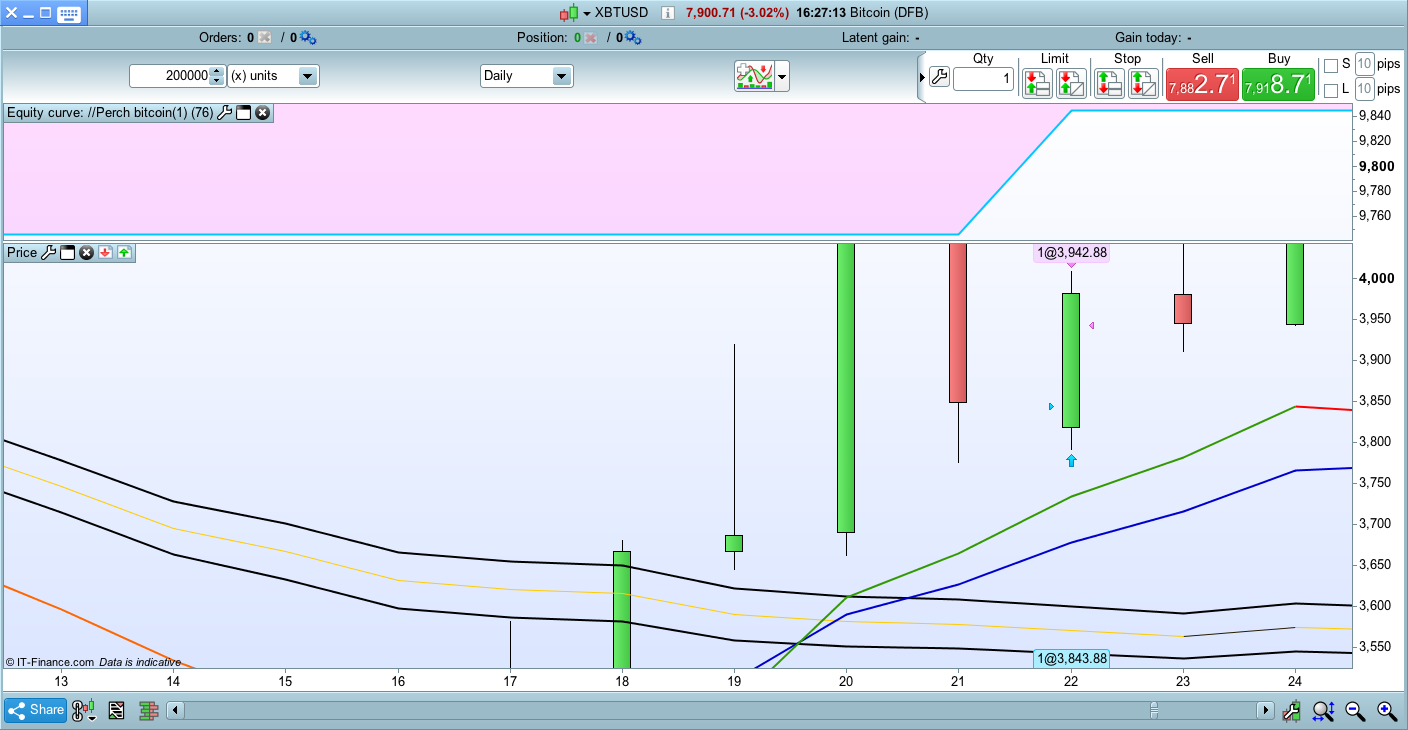Screen dimensions: 1408x730
Task: Click the horizontal scrollbar right arrow
Action: click(1265, 711)
